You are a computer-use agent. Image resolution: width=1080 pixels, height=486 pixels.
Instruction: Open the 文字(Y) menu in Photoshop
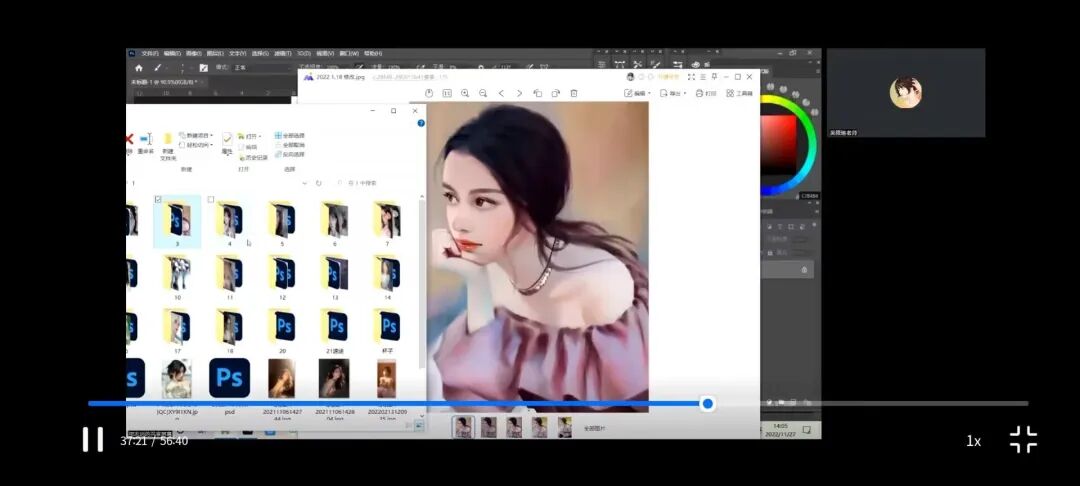click(238, 53)
